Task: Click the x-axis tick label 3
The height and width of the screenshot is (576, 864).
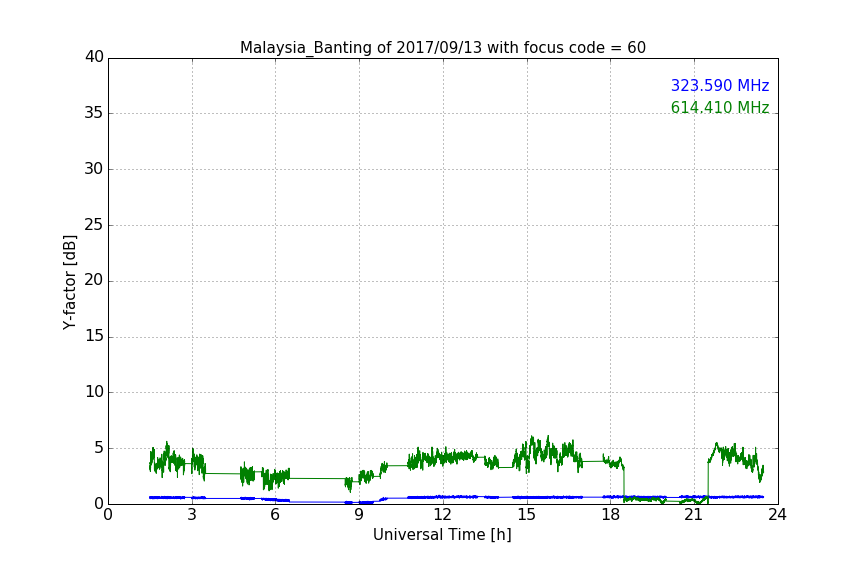Action: 192,515
